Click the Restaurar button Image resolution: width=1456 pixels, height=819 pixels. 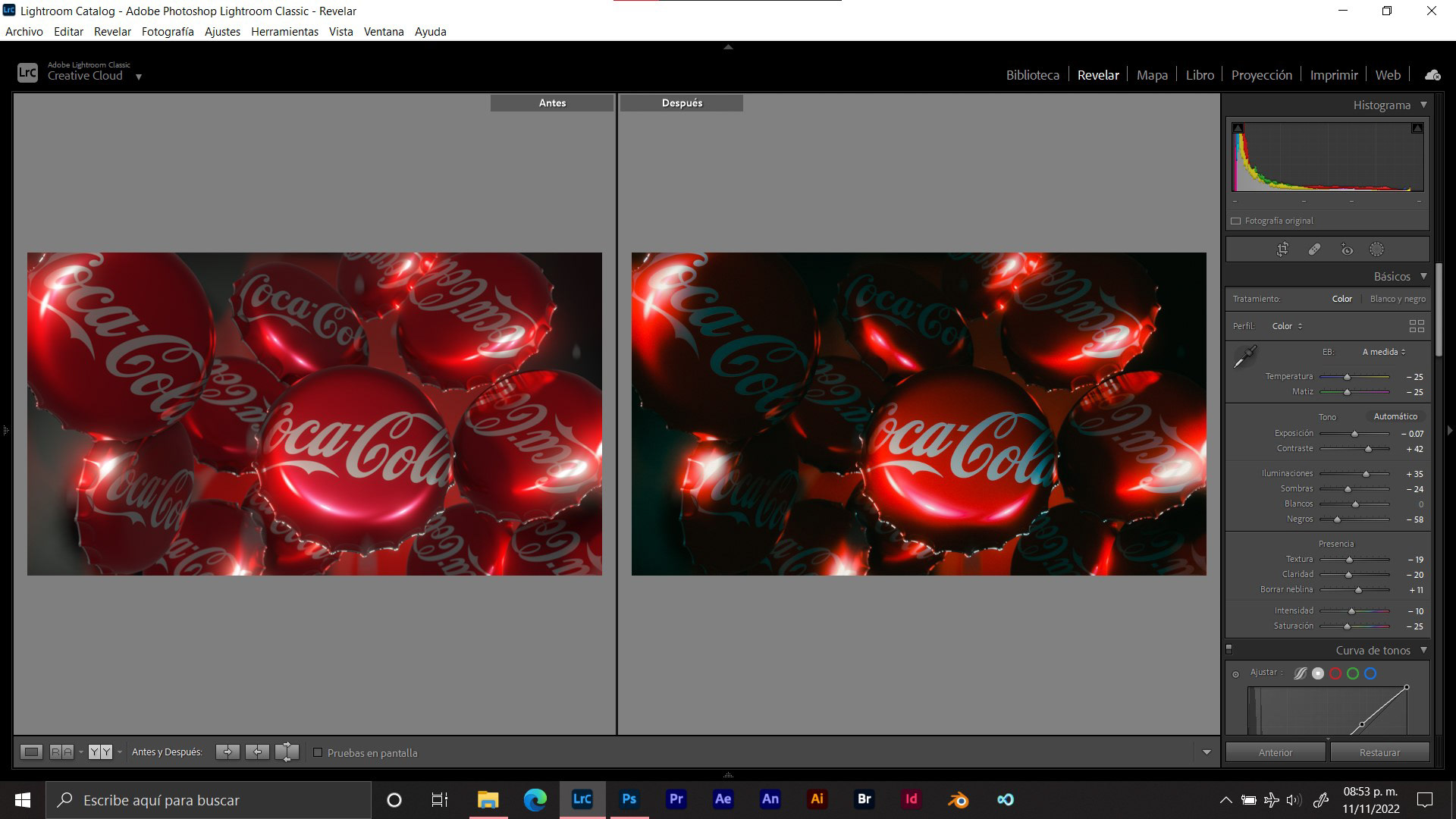click(1379, 752)
